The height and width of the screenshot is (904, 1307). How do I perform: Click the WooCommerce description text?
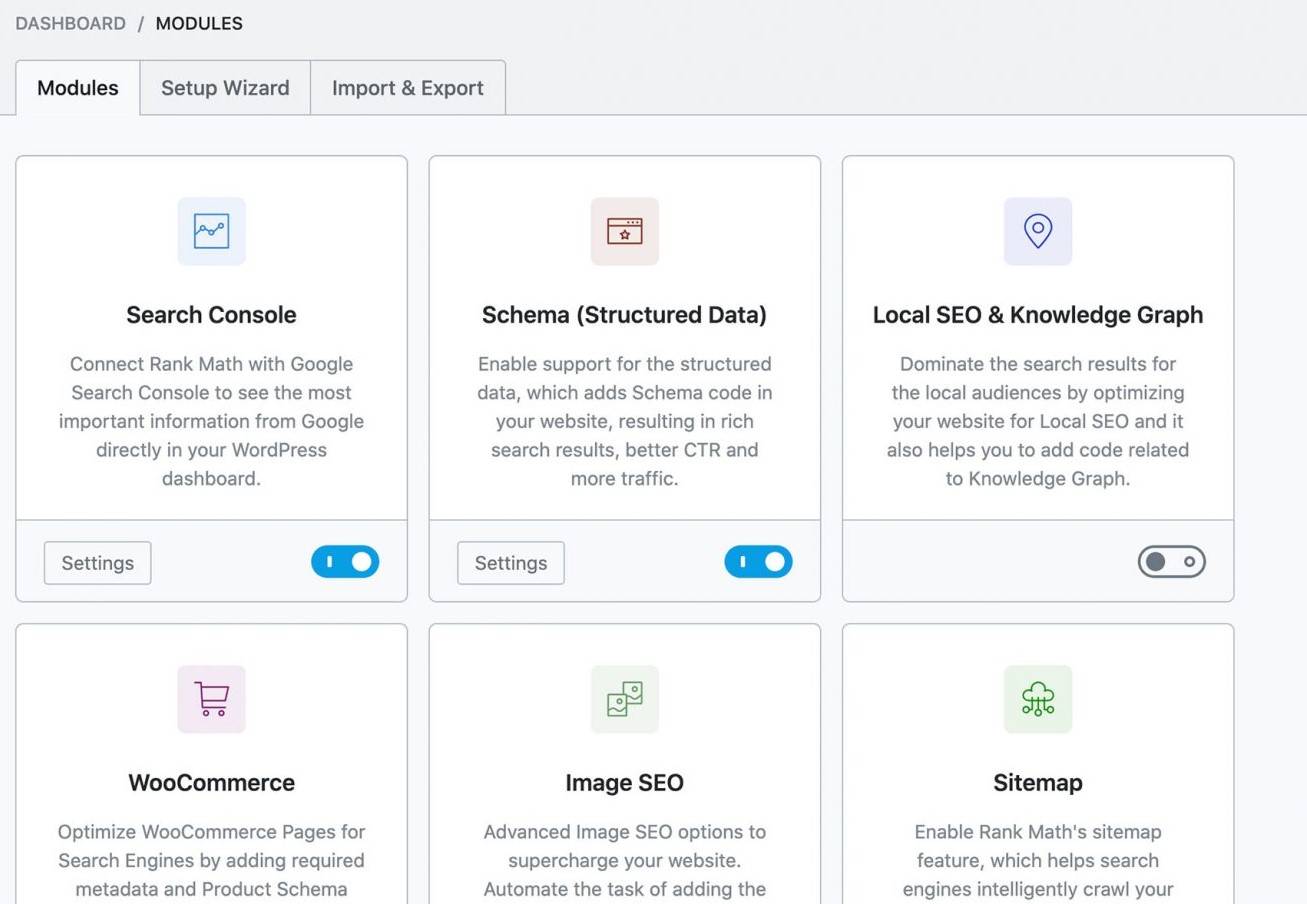(x=211, y=861)
